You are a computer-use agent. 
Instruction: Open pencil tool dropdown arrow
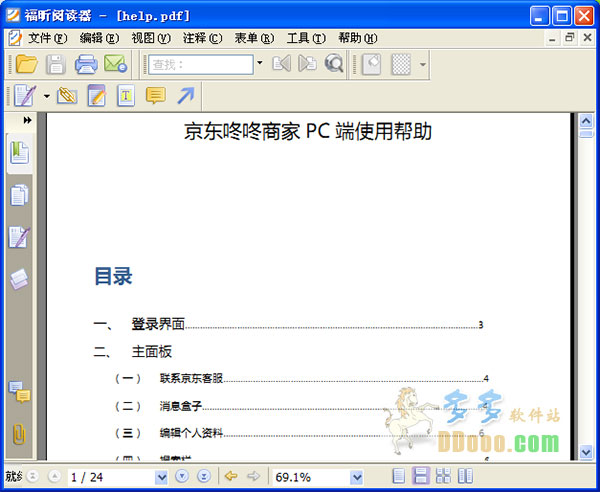pyautogui.click(x=47, y=96)
